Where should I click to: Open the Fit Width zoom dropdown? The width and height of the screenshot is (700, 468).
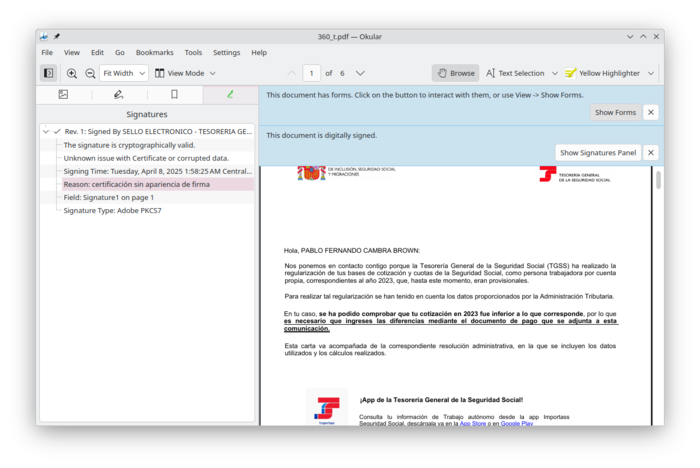coord(124,73)
